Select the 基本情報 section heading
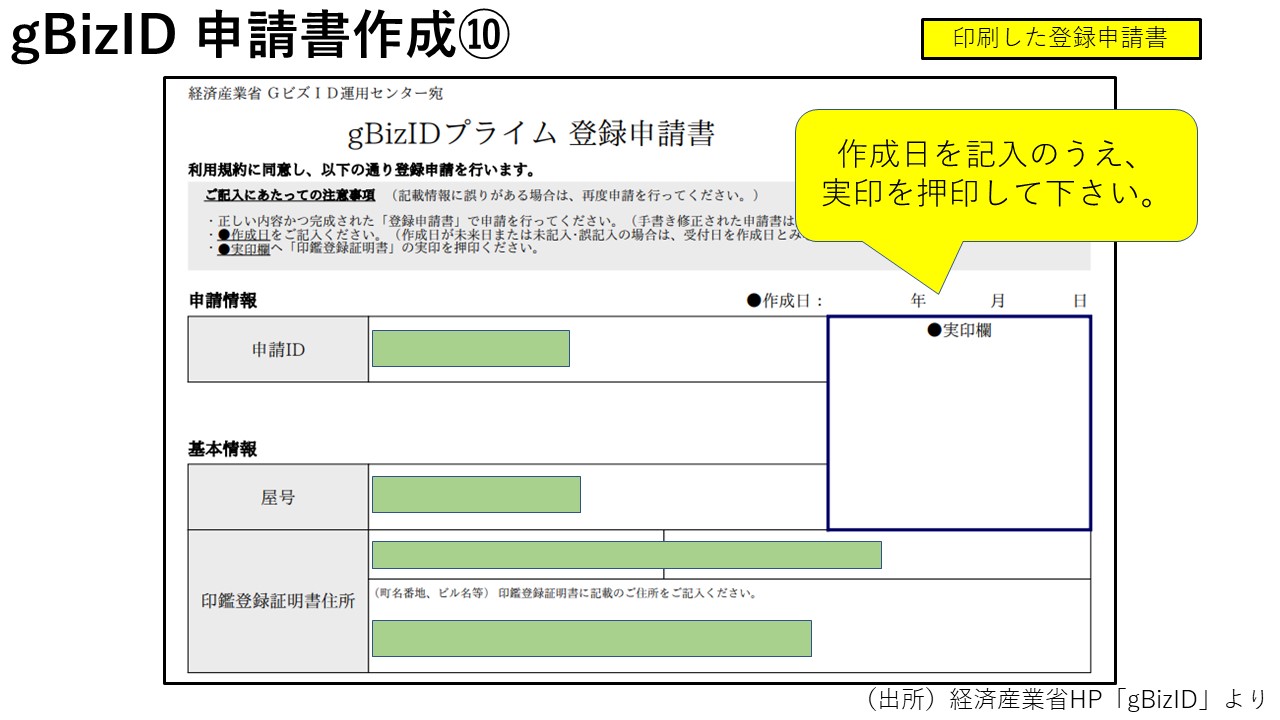1280x720 pixels. click(x=223, y=449)
